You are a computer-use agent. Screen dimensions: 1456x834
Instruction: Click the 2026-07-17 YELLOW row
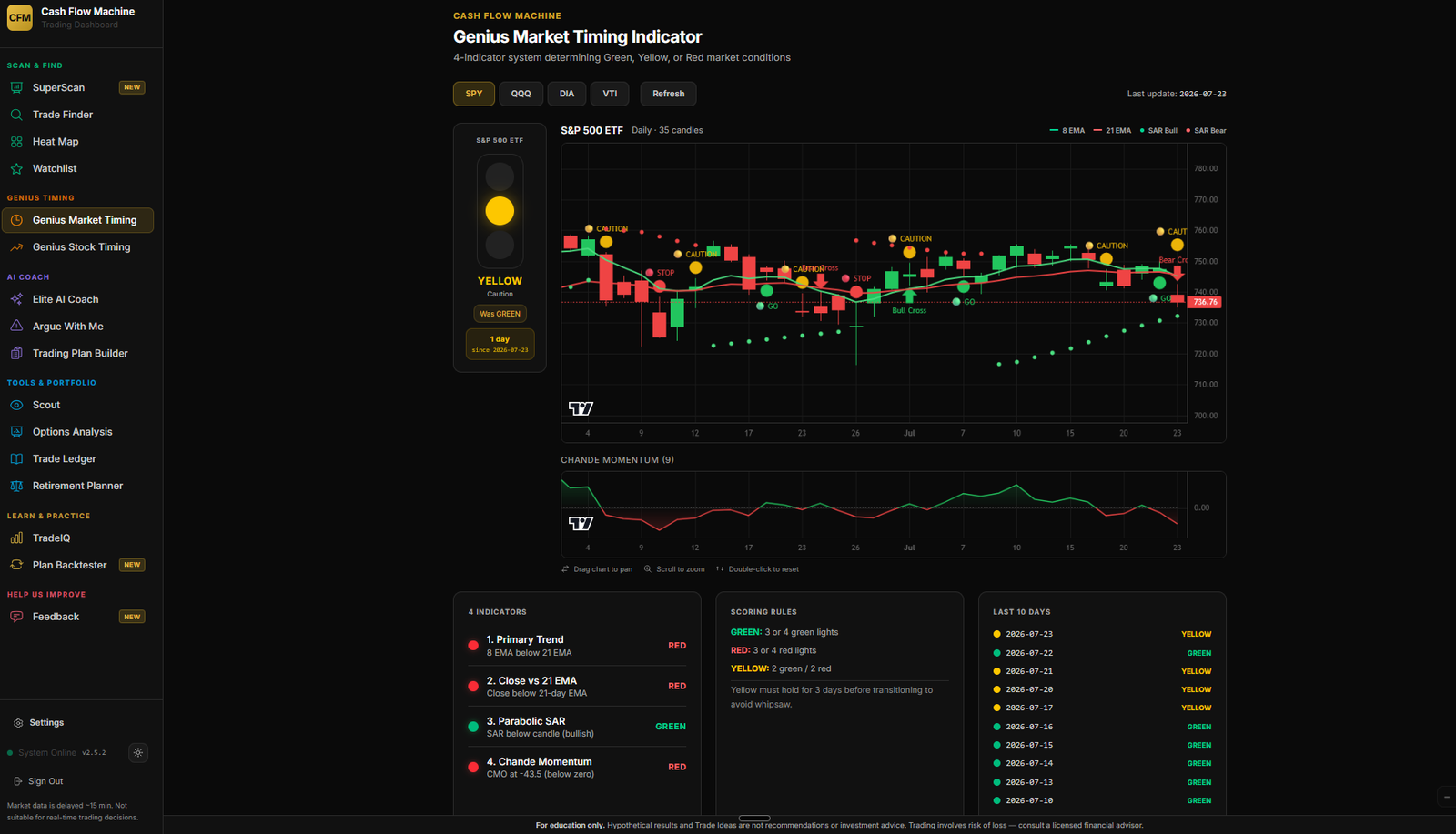pyautogui.click(x=1102, y=708)
